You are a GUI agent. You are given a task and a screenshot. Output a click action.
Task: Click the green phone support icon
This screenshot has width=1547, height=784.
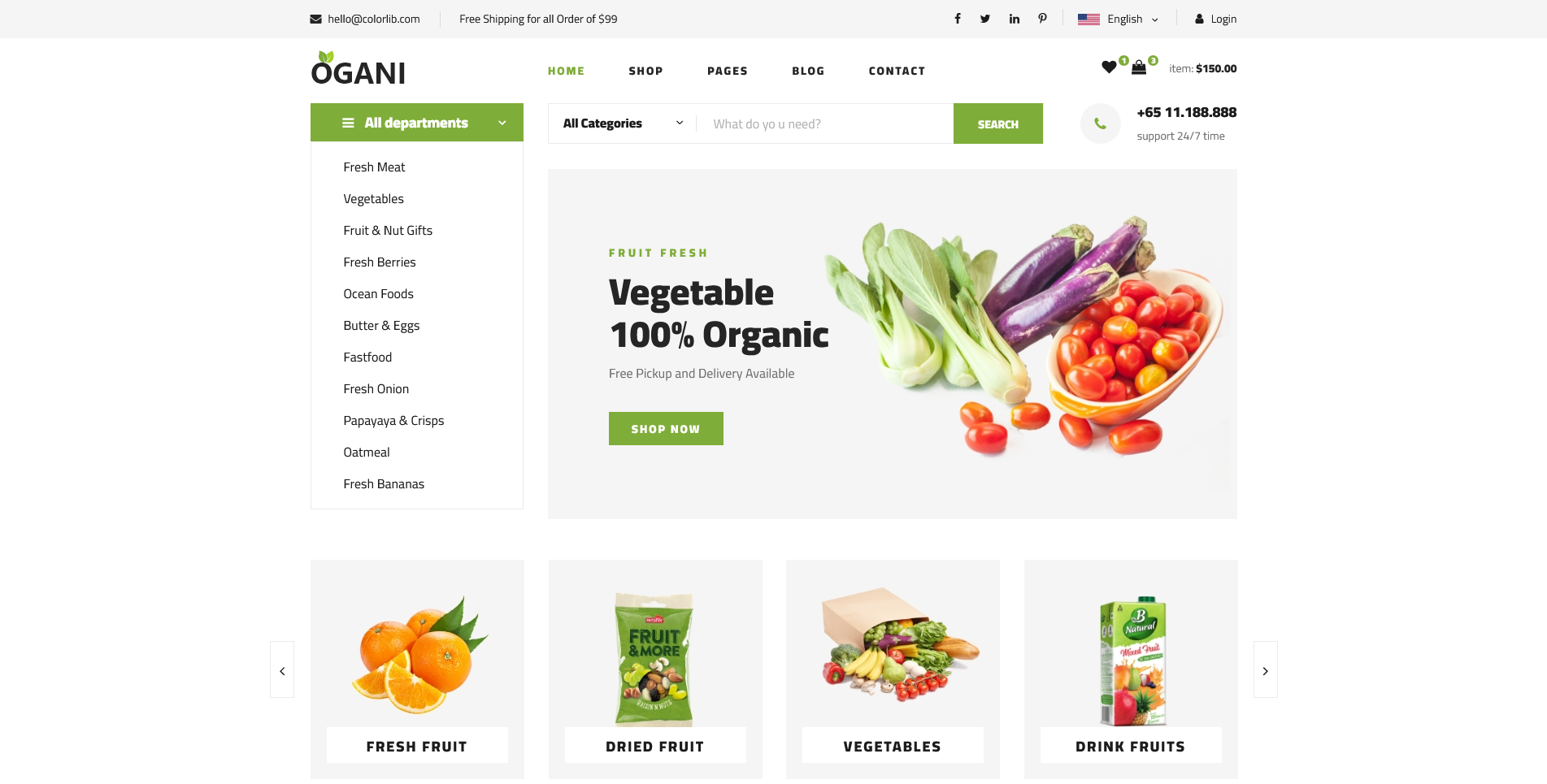coord(1100,123)
